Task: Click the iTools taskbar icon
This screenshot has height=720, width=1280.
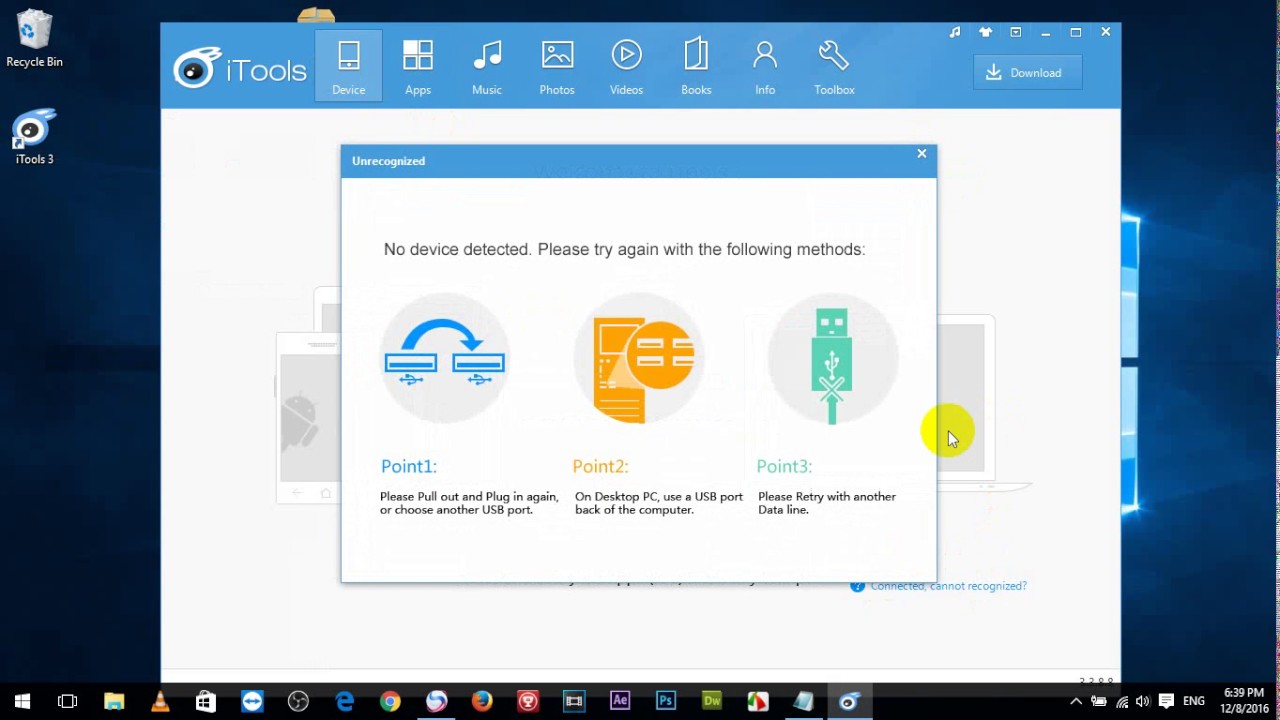Action: tap(849, 701)
